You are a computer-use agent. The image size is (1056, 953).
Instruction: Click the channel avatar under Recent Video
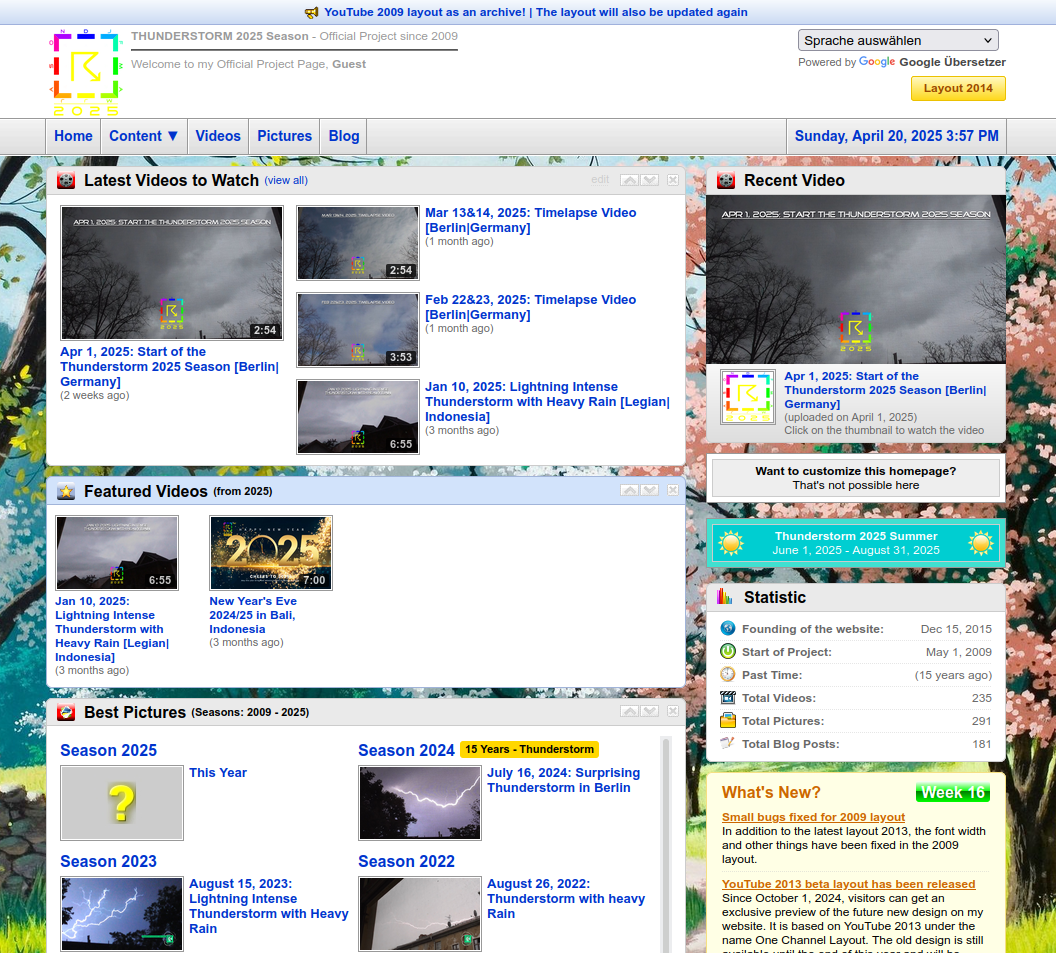748,397
